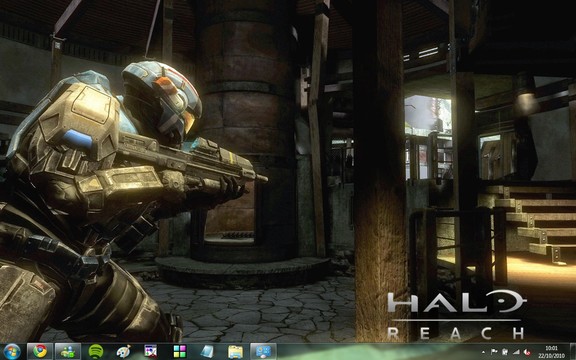Switch to the Personalization control panel window
Screen dimensions: 576x360
click(263, 352)
